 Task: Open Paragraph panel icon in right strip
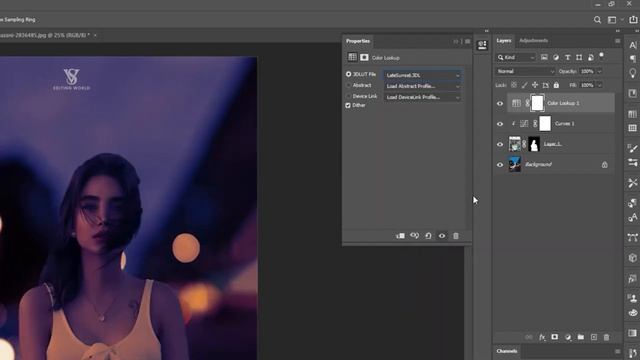coord(633,59)
